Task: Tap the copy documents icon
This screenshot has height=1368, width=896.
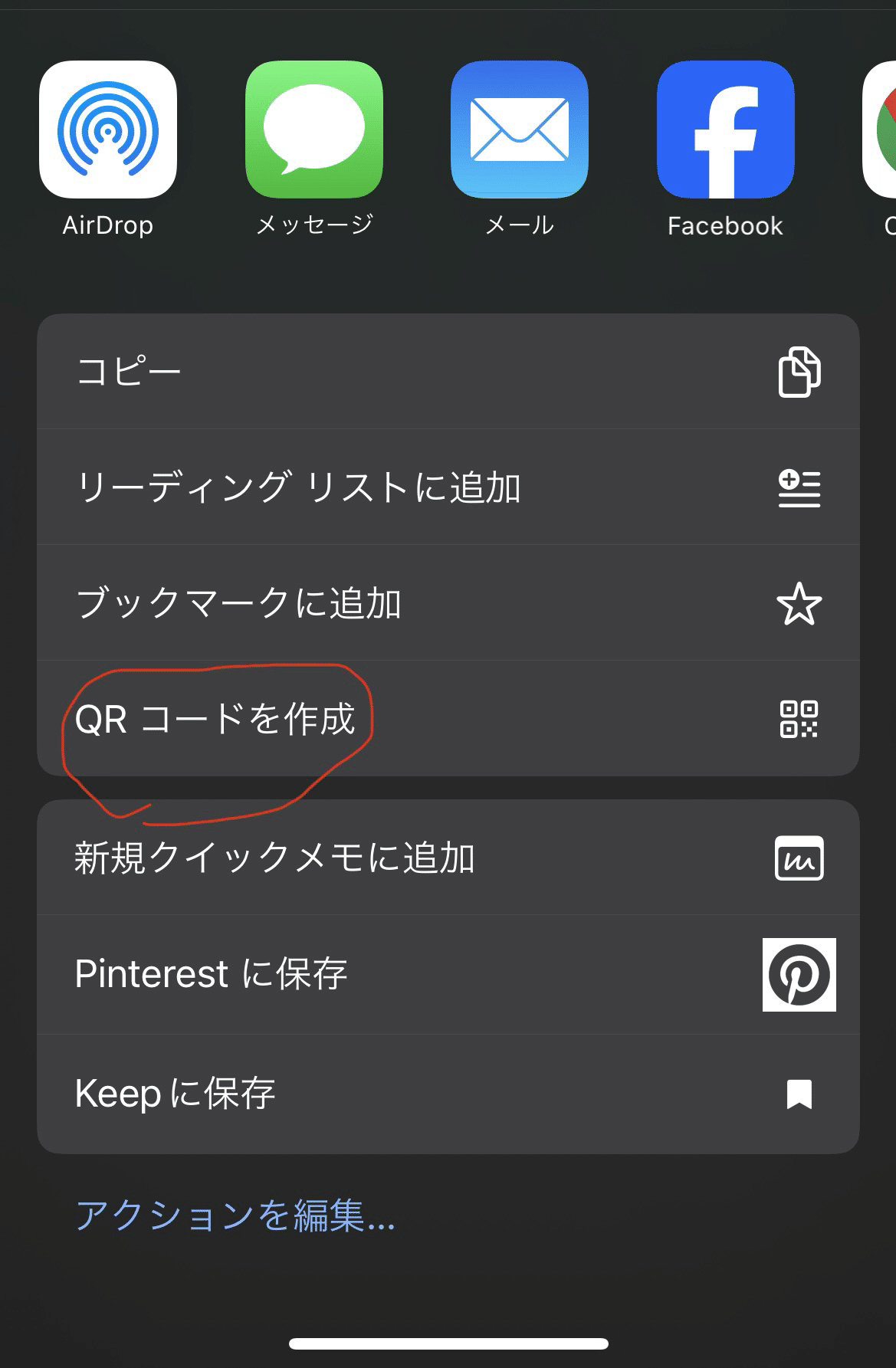Action: click(x=799, y=372)
